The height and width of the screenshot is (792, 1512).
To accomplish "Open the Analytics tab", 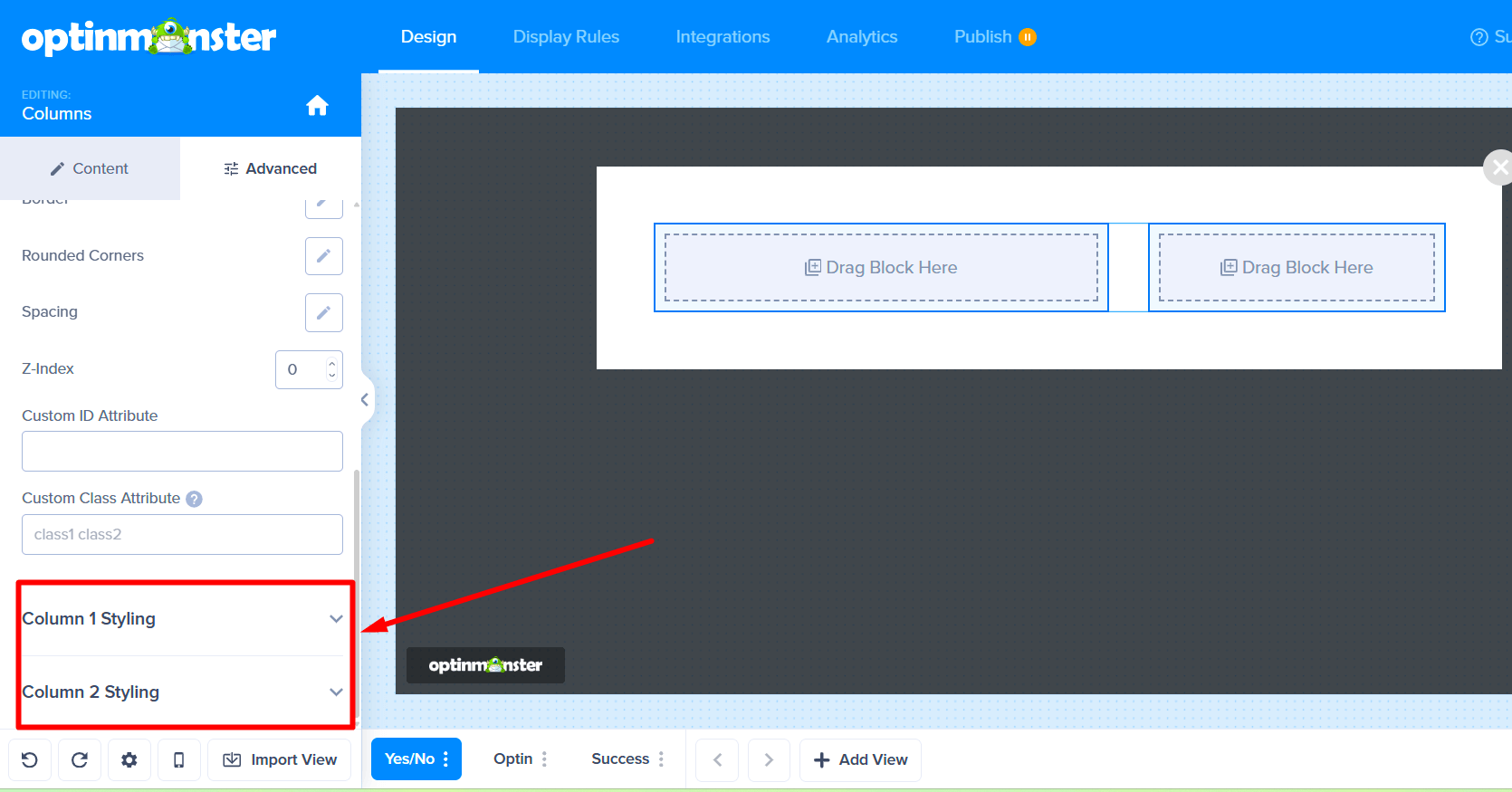I will point(862,37).
